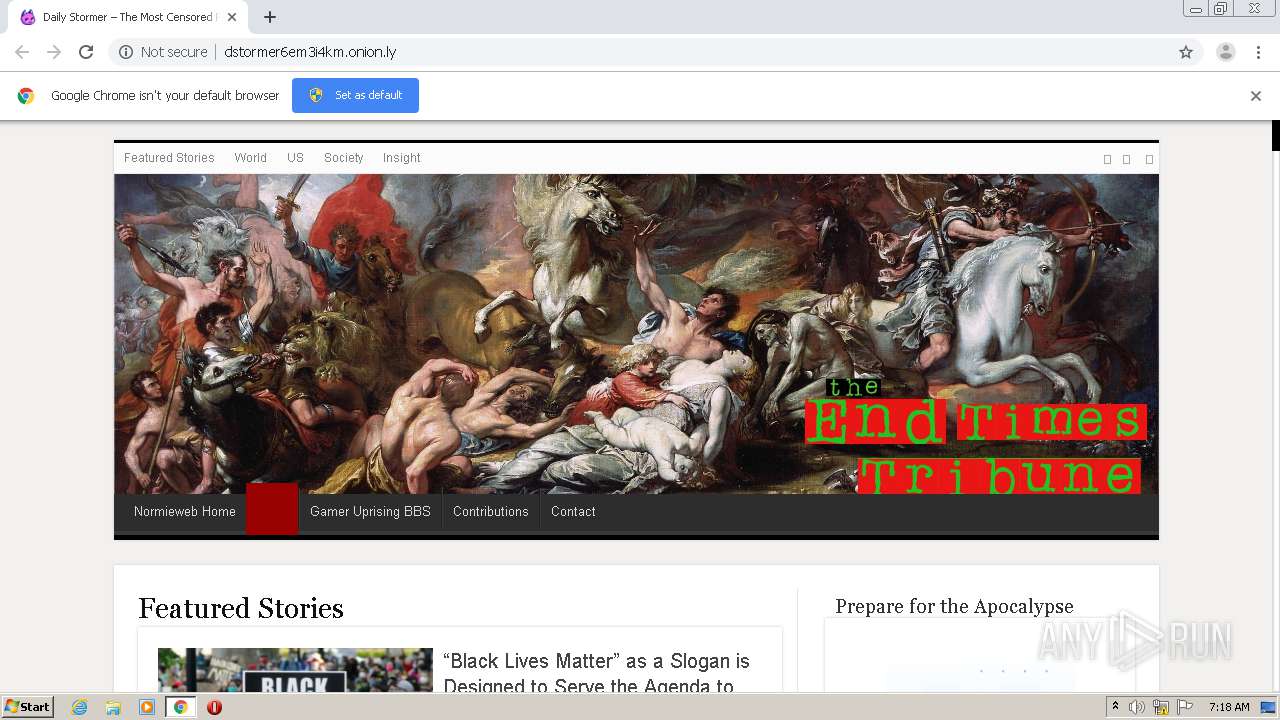The height and width of the screenshot is (720, 1280).
Task: Open the Society menu item
Action: 343,158
